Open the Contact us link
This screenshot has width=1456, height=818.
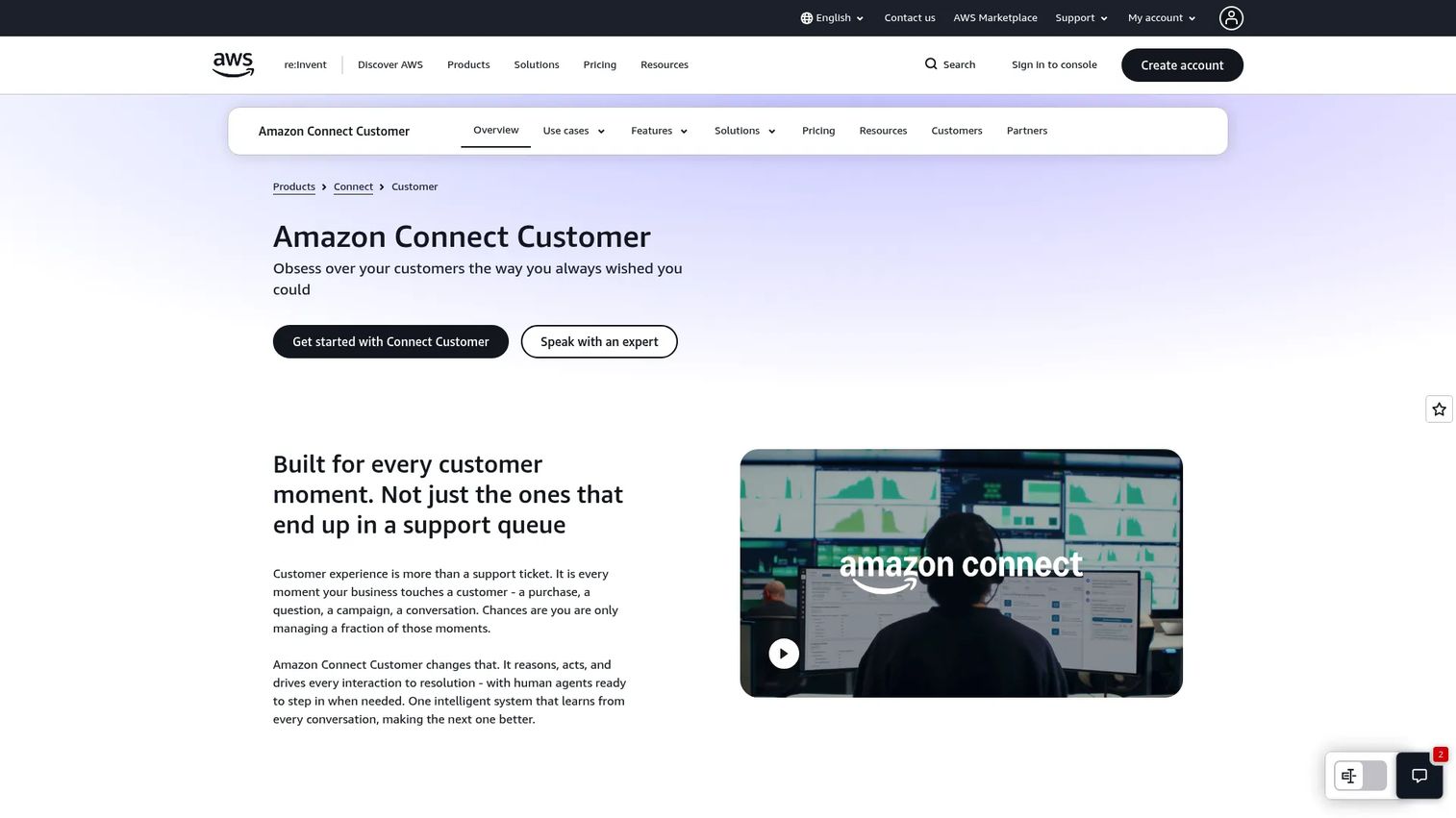910,18
